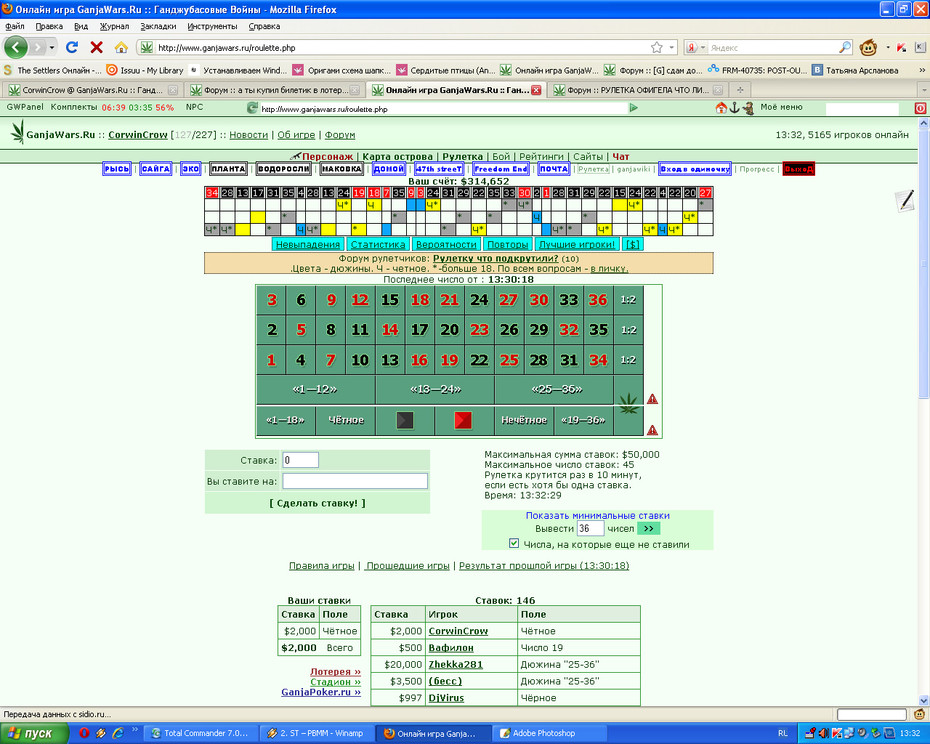Viewport: 930px width, 744px height.
Task: Click the red power icon in GWPanel
Action: pyautogui.click(x=920, y=108)
